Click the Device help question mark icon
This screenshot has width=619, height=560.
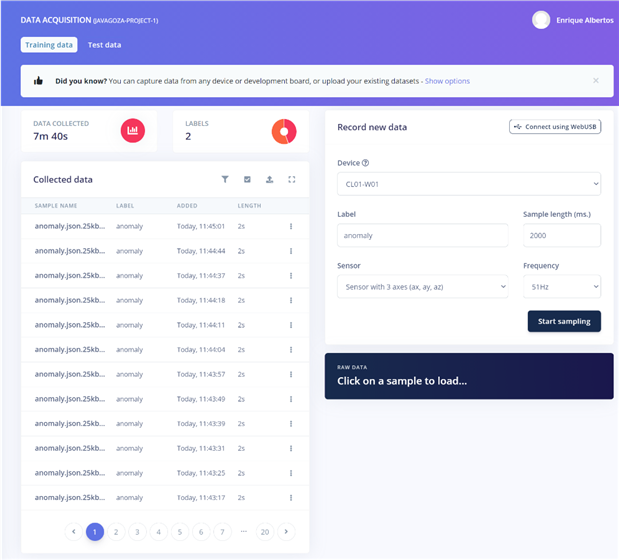pyautogui.click(x=365, y=163)
